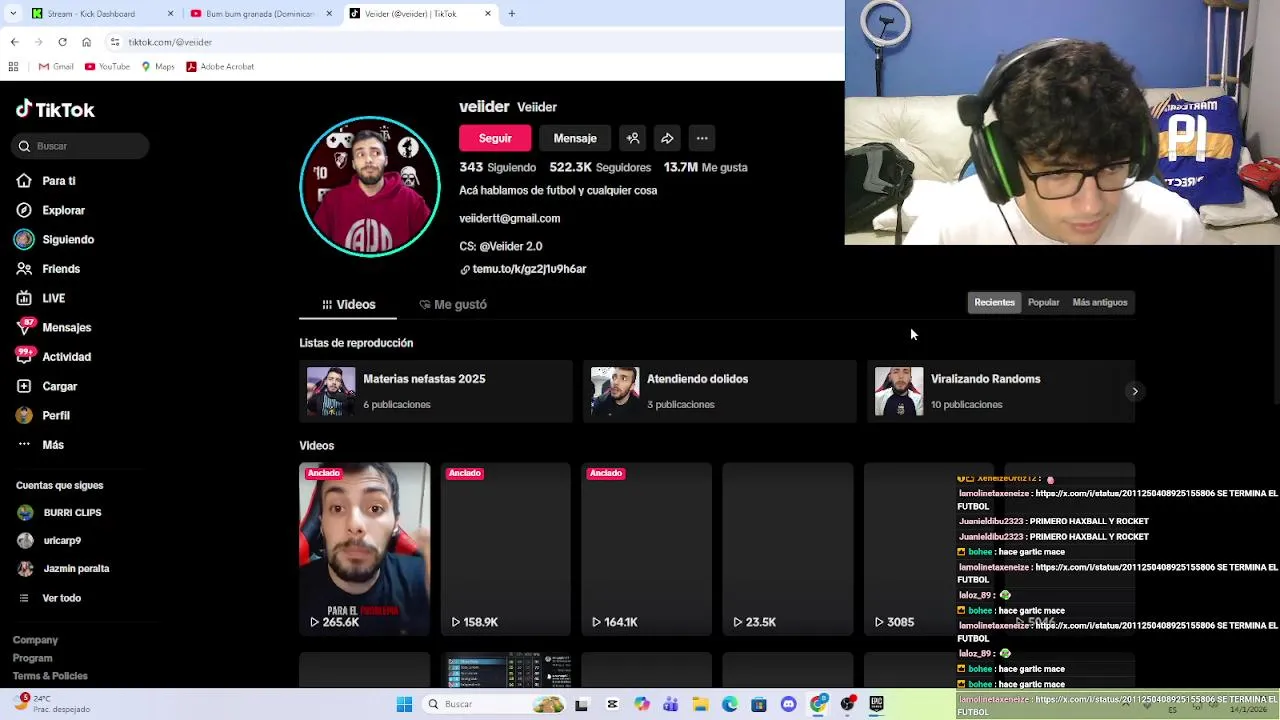Screen dimensions: 1280x720
Task: Expand Terms & Policies footer section
Action: 50,676
